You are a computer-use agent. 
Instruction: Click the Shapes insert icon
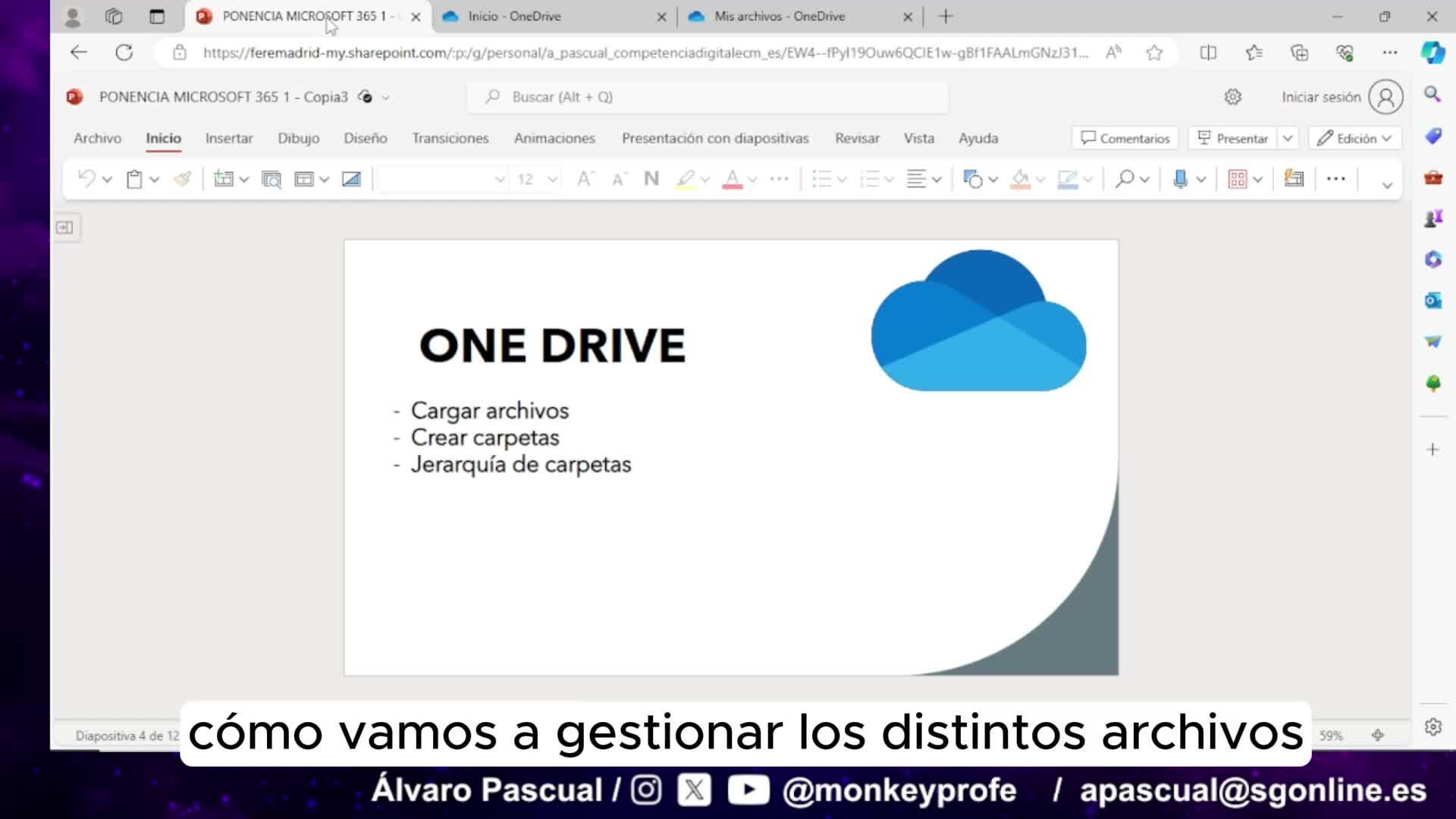(972, 179)
